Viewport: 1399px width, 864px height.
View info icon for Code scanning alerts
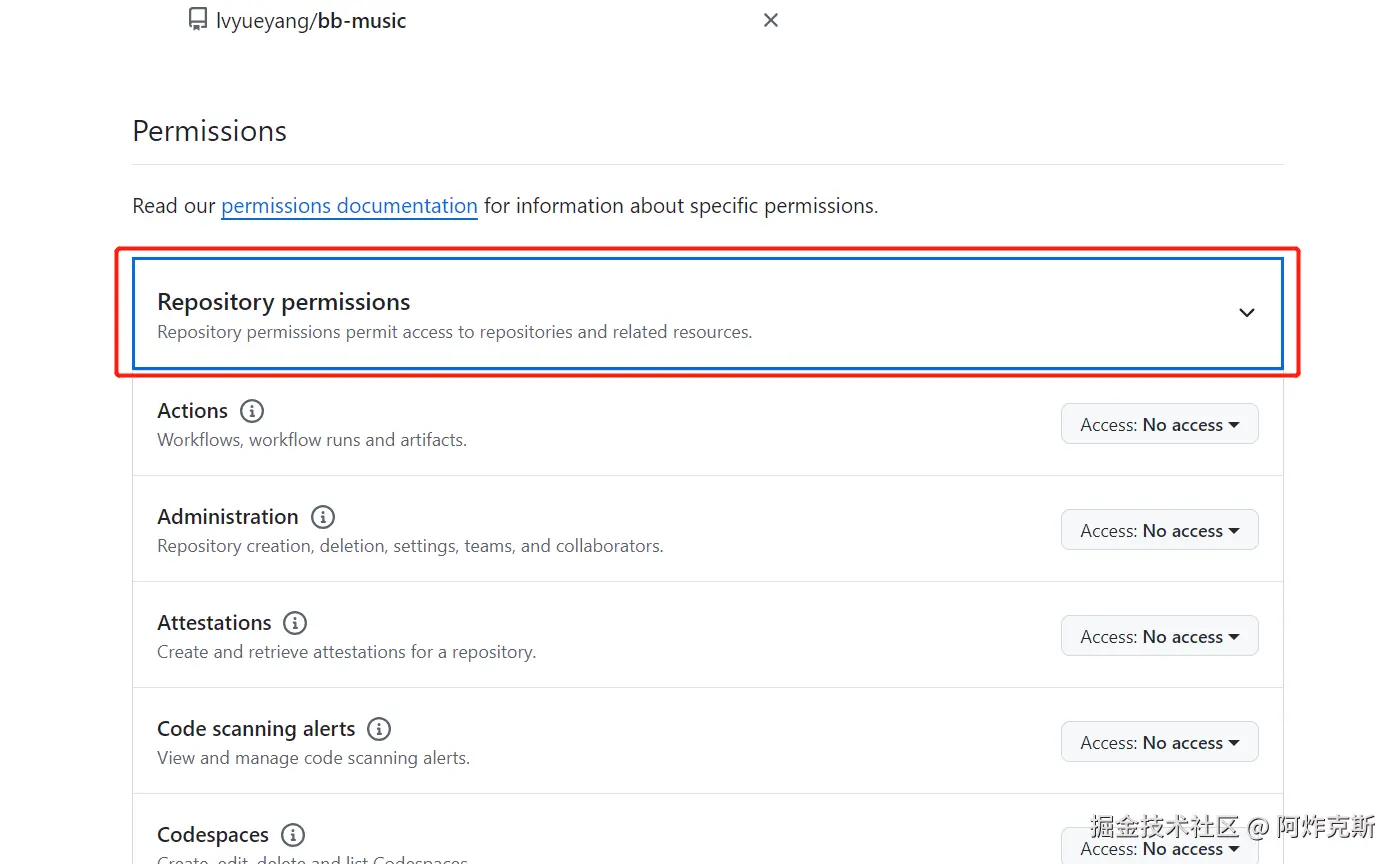tap(379, 729)
